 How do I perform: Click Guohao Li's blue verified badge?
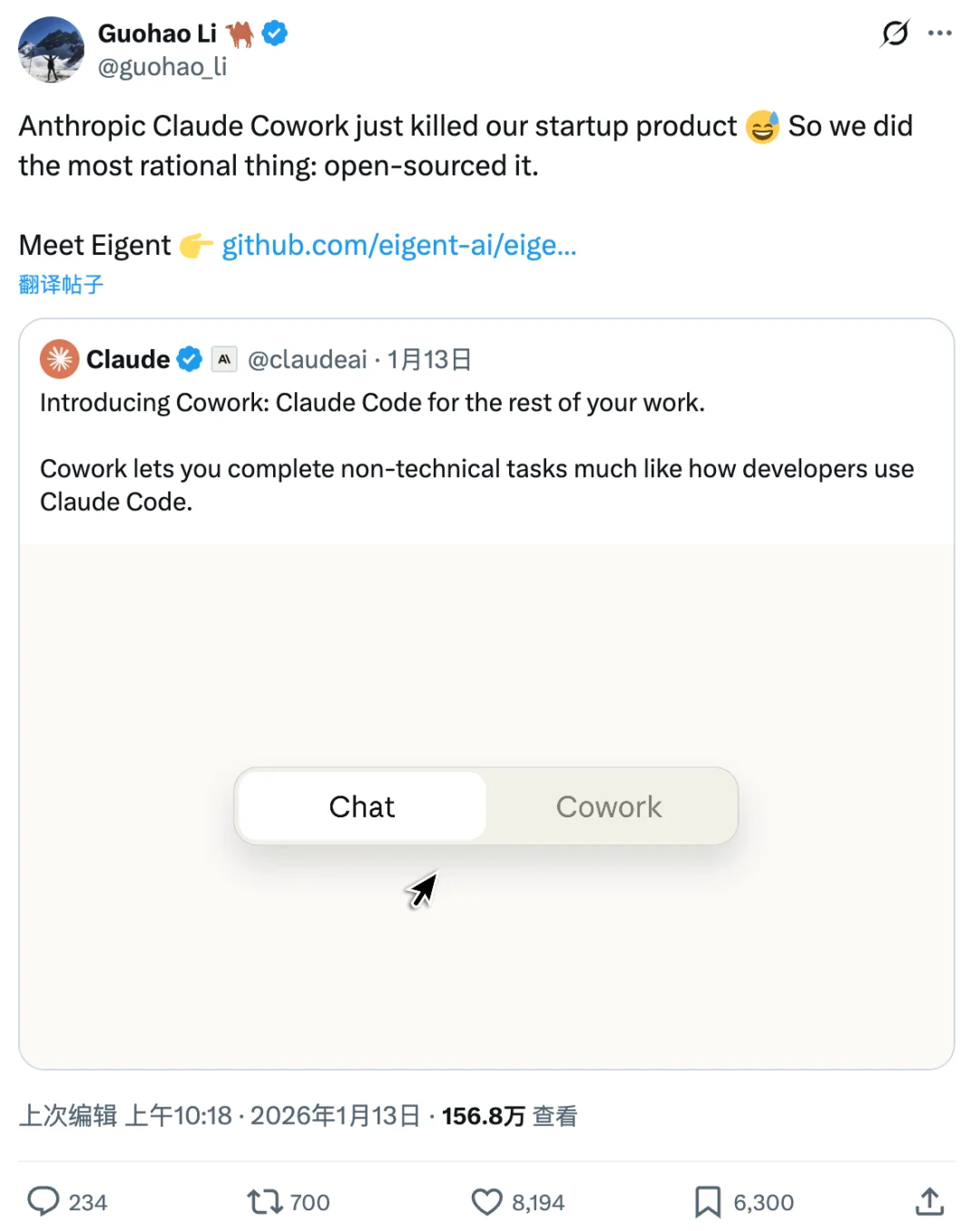[x=273, y=33]
